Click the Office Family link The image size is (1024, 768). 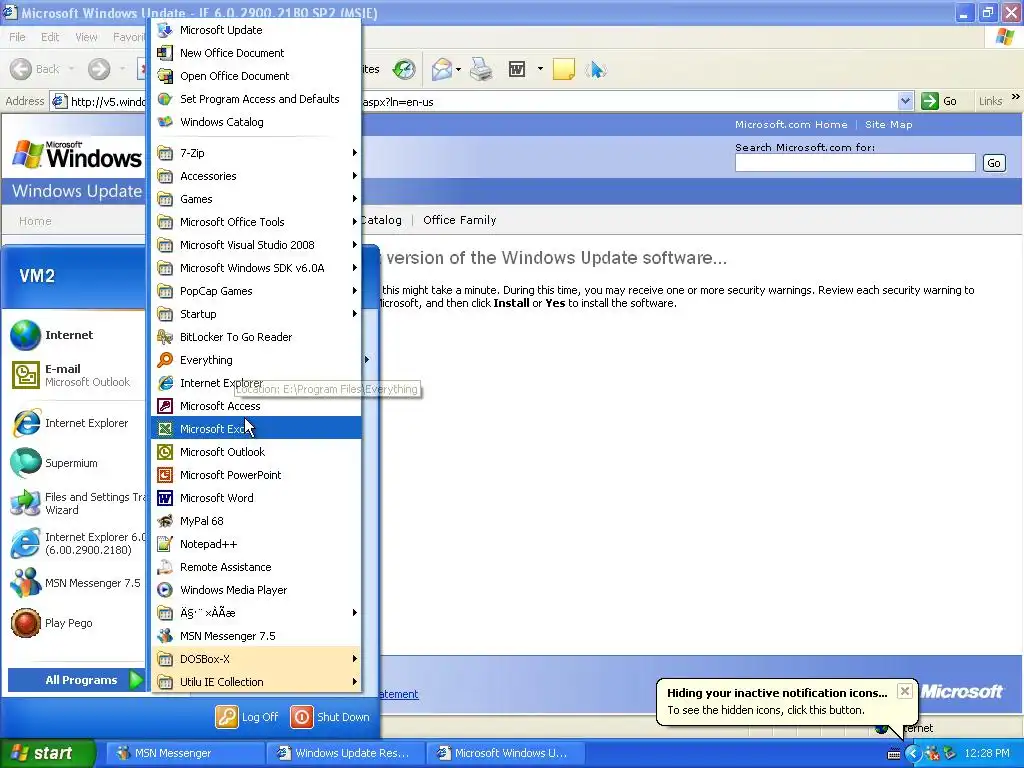(x=460, y=220)
